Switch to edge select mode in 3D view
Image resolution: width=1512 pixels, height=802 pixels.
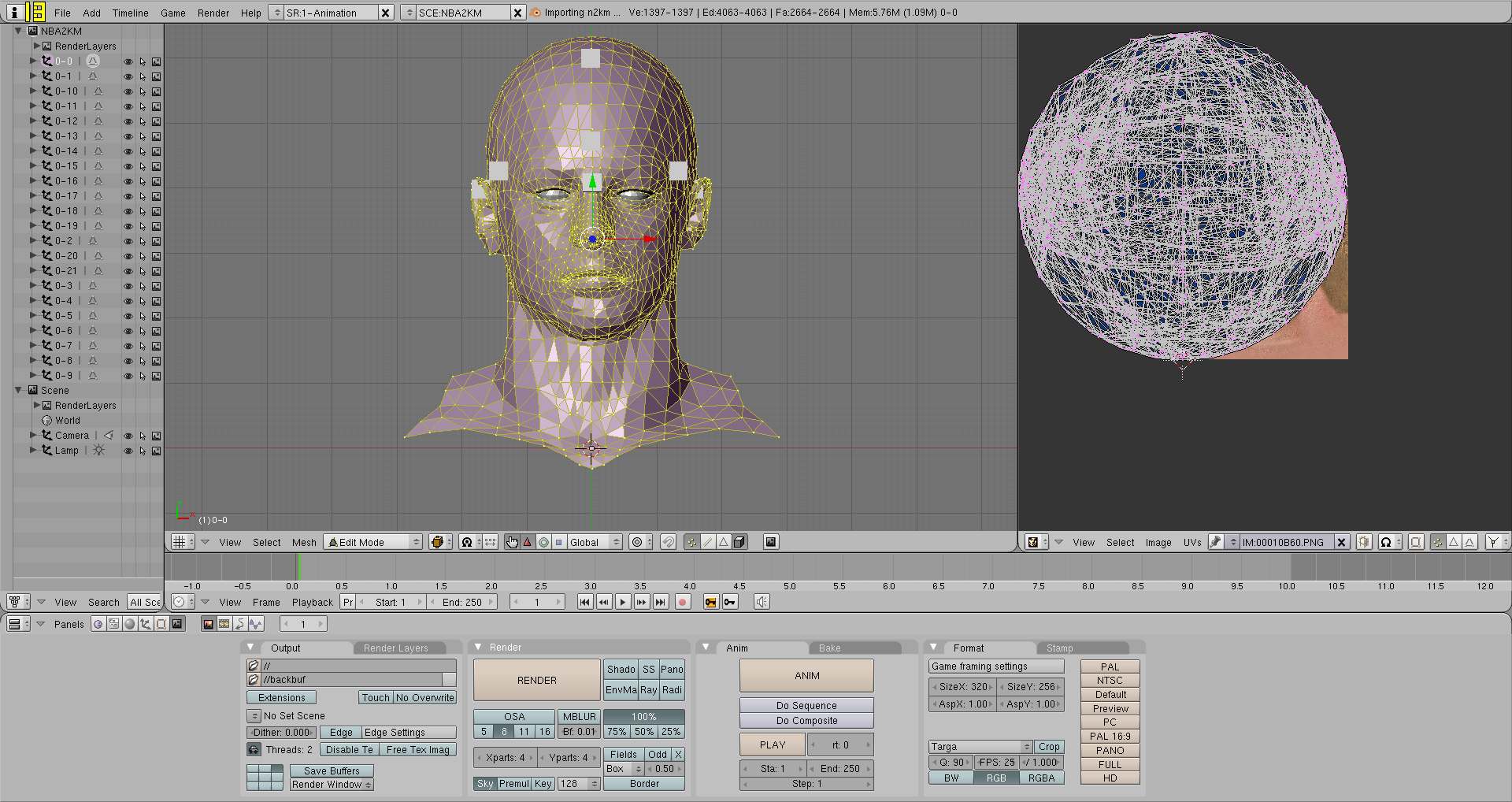coord(707,542)
